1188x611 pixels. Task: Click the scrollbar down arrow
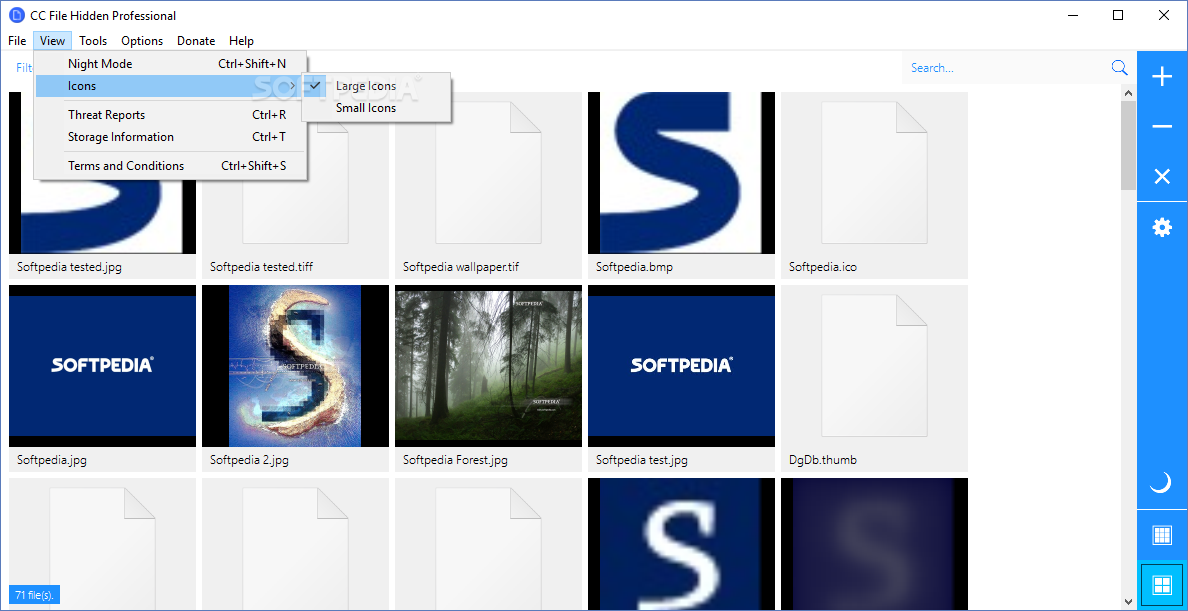click(1128, 602)
